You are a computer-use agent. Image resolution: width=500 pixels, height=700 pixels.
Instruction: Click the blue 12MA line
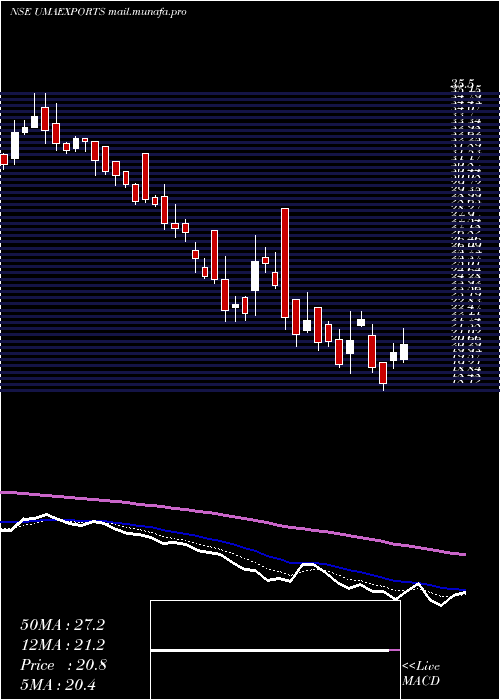[232, 543]
